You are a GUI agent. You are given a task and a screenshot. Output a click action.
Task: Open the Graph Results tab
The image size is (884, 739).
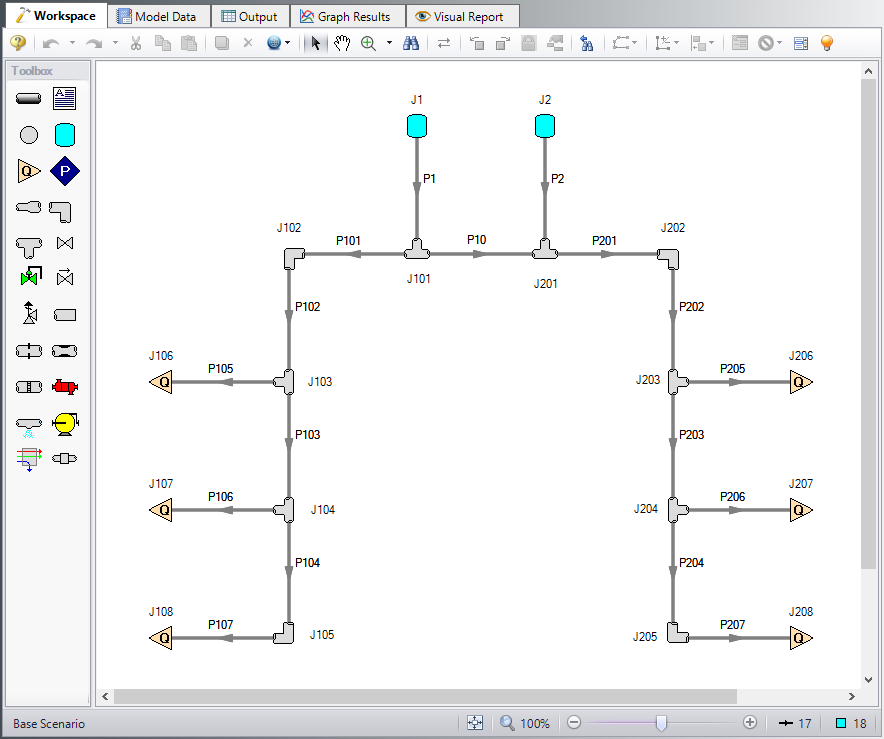(x=347, y=15)
